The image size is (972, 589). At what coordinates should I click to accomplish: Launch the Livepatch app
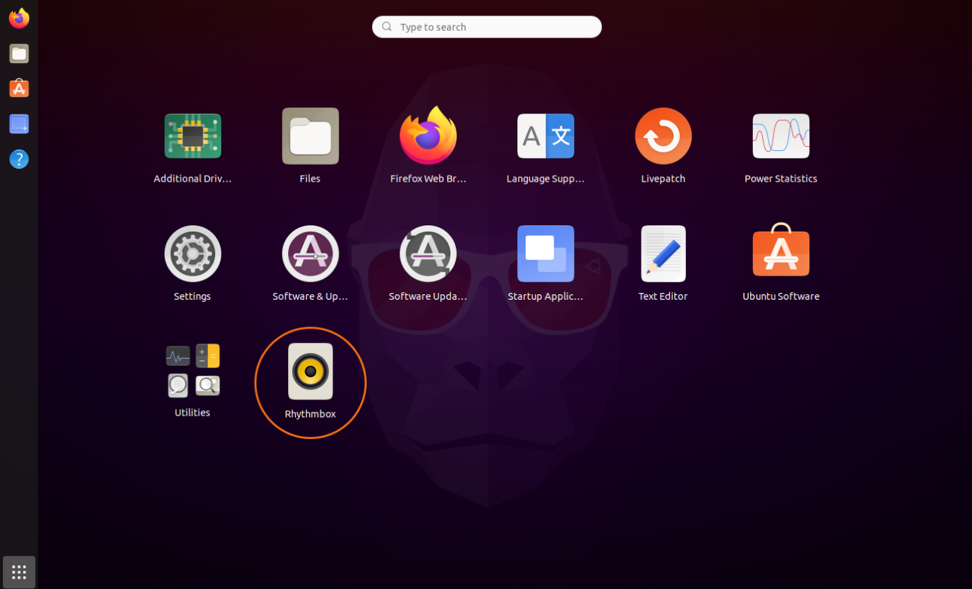663,136
